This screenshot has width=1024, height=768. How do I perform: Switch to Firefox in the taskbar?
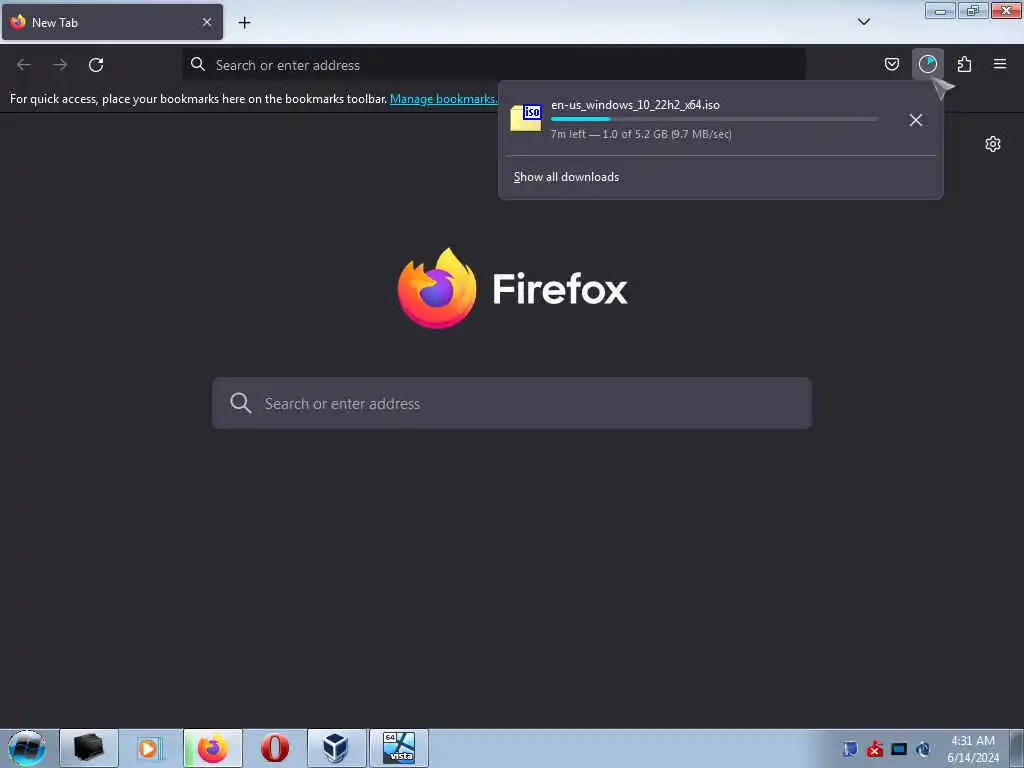coord(213,748)
